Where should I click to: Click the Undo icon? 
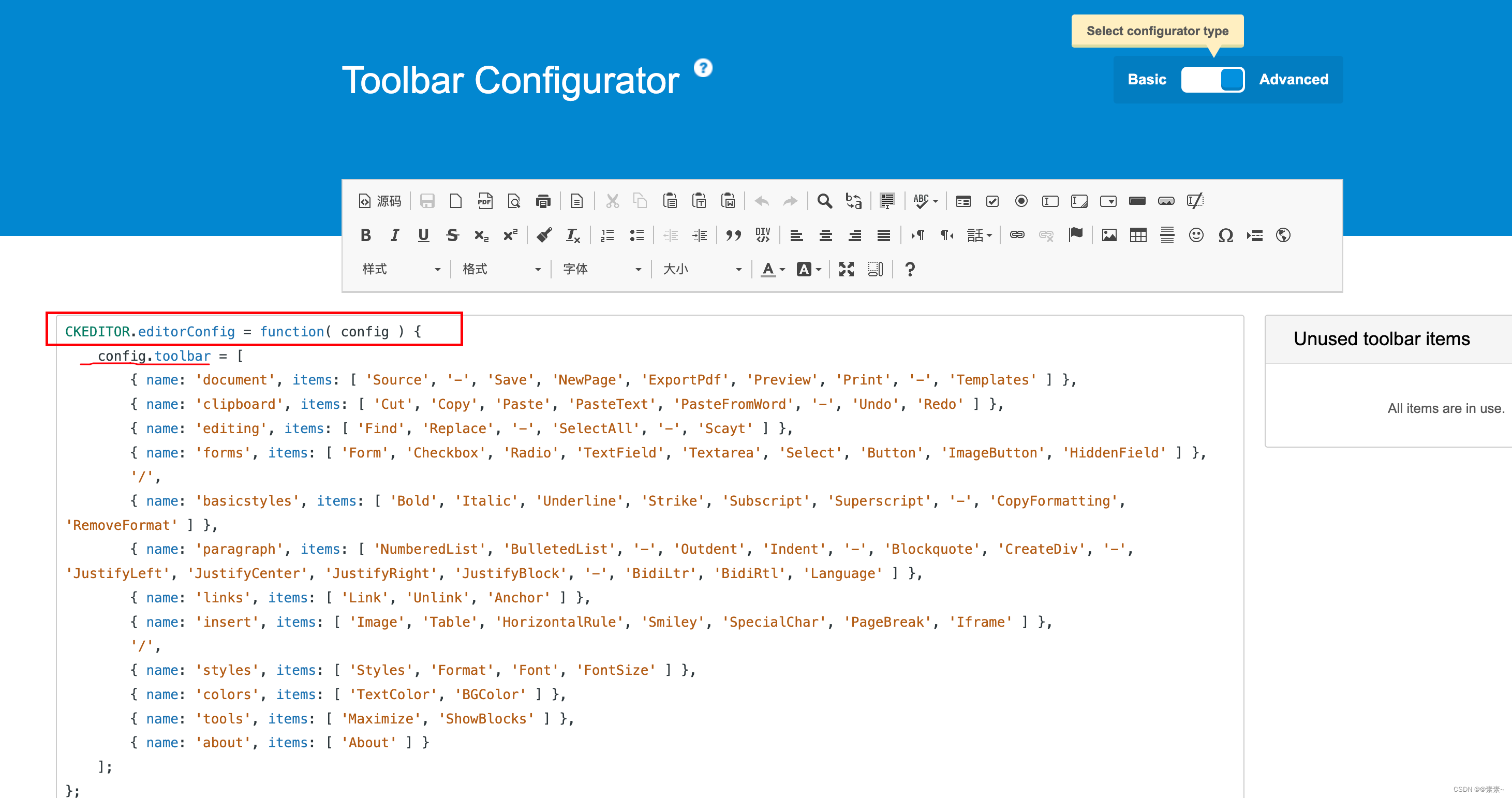click(x=761, y=203)
